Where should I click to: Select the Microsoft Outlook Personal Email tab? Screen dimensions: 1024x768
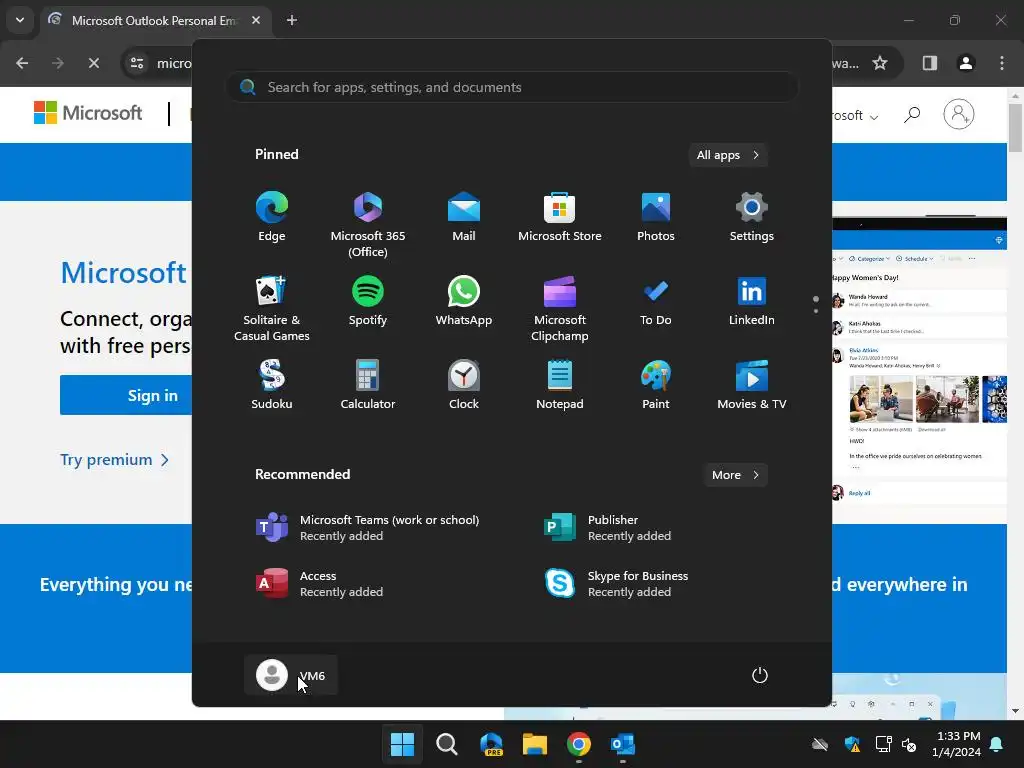click(x=155, y=20)
